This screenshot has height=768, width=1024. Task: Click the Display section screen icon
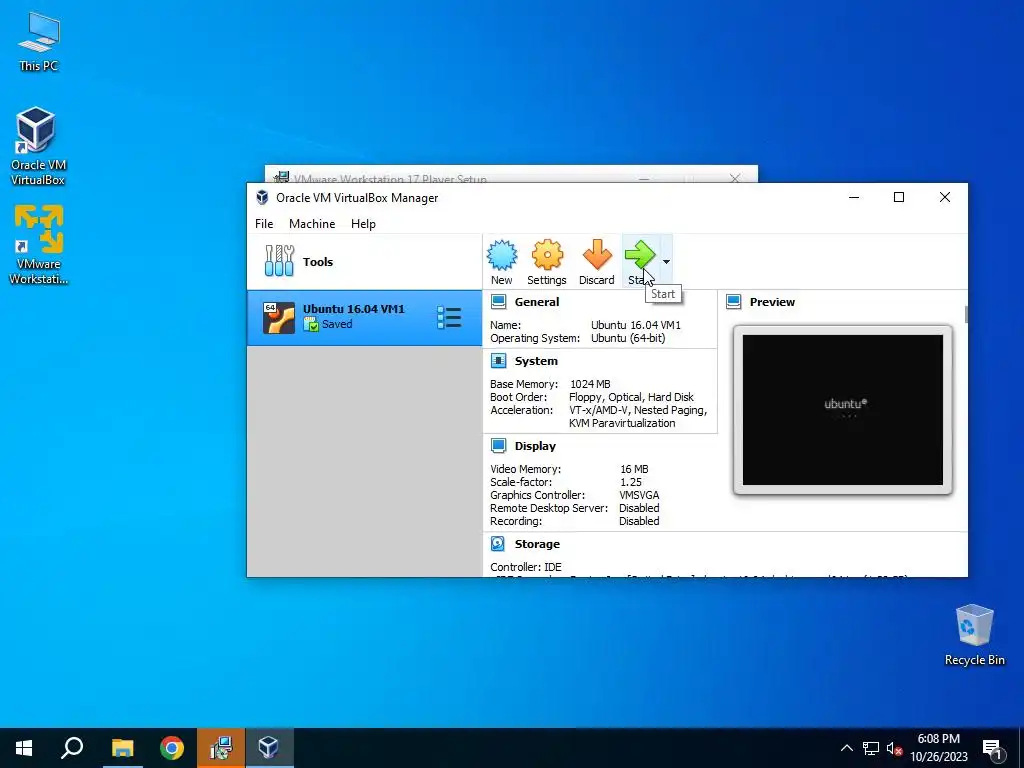(x=498, y=445)
